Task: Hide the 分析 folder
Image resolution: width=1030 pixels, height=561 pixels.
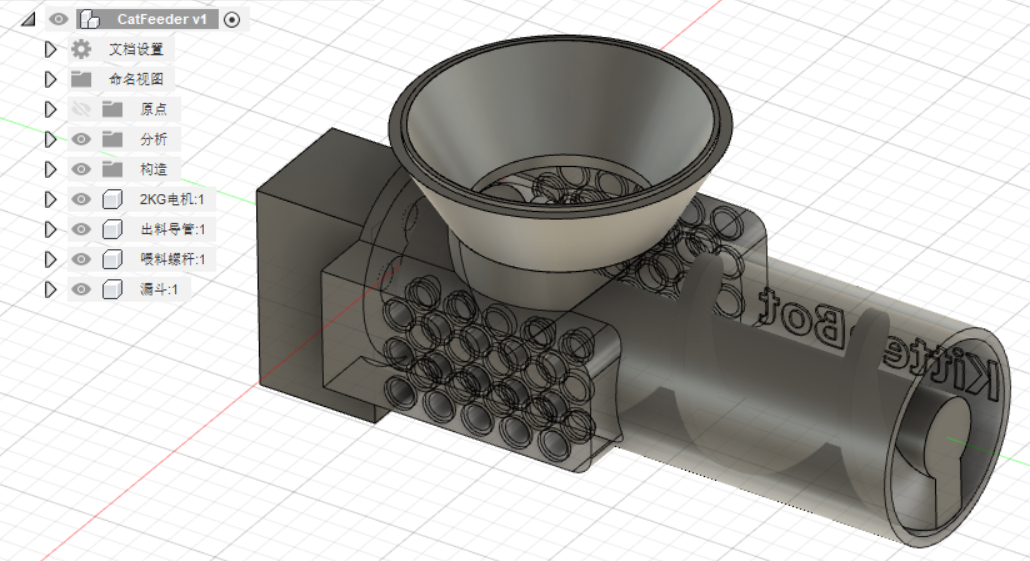Action: [x=81, y=139]
